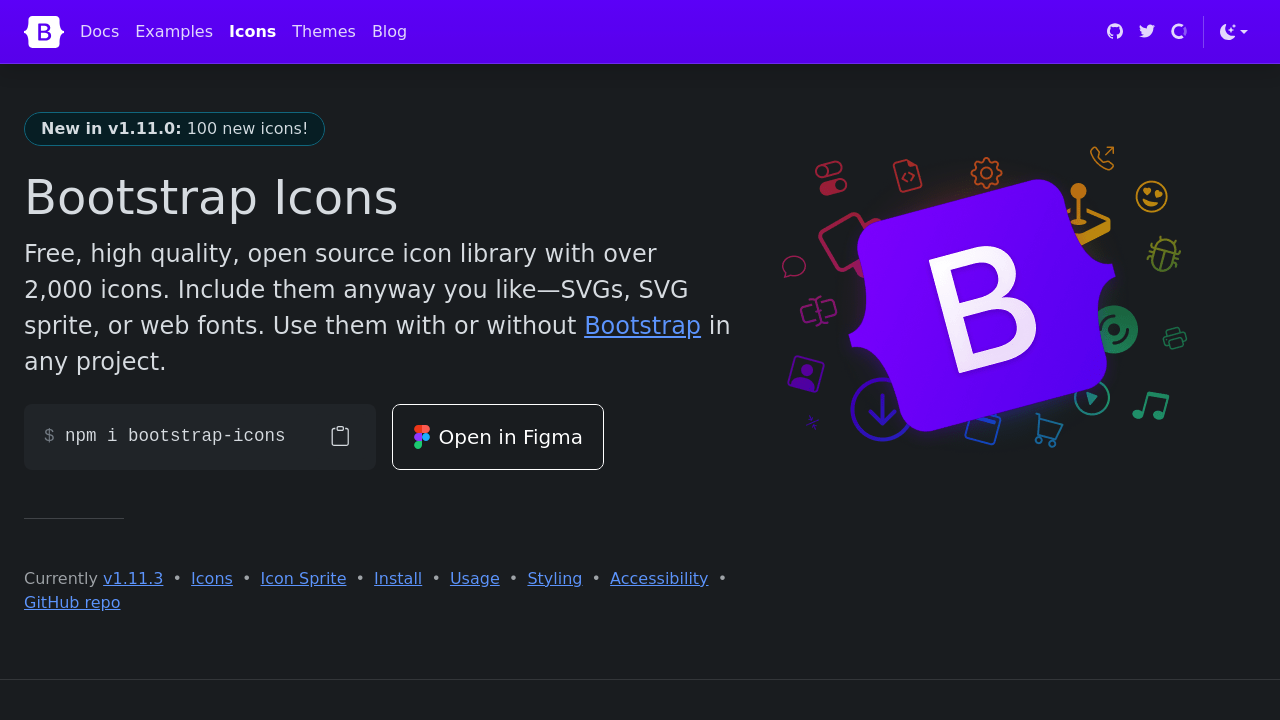Click the Bootstrap logo in navbar
The image size is (1280, 720).
[x=44, y=32]
